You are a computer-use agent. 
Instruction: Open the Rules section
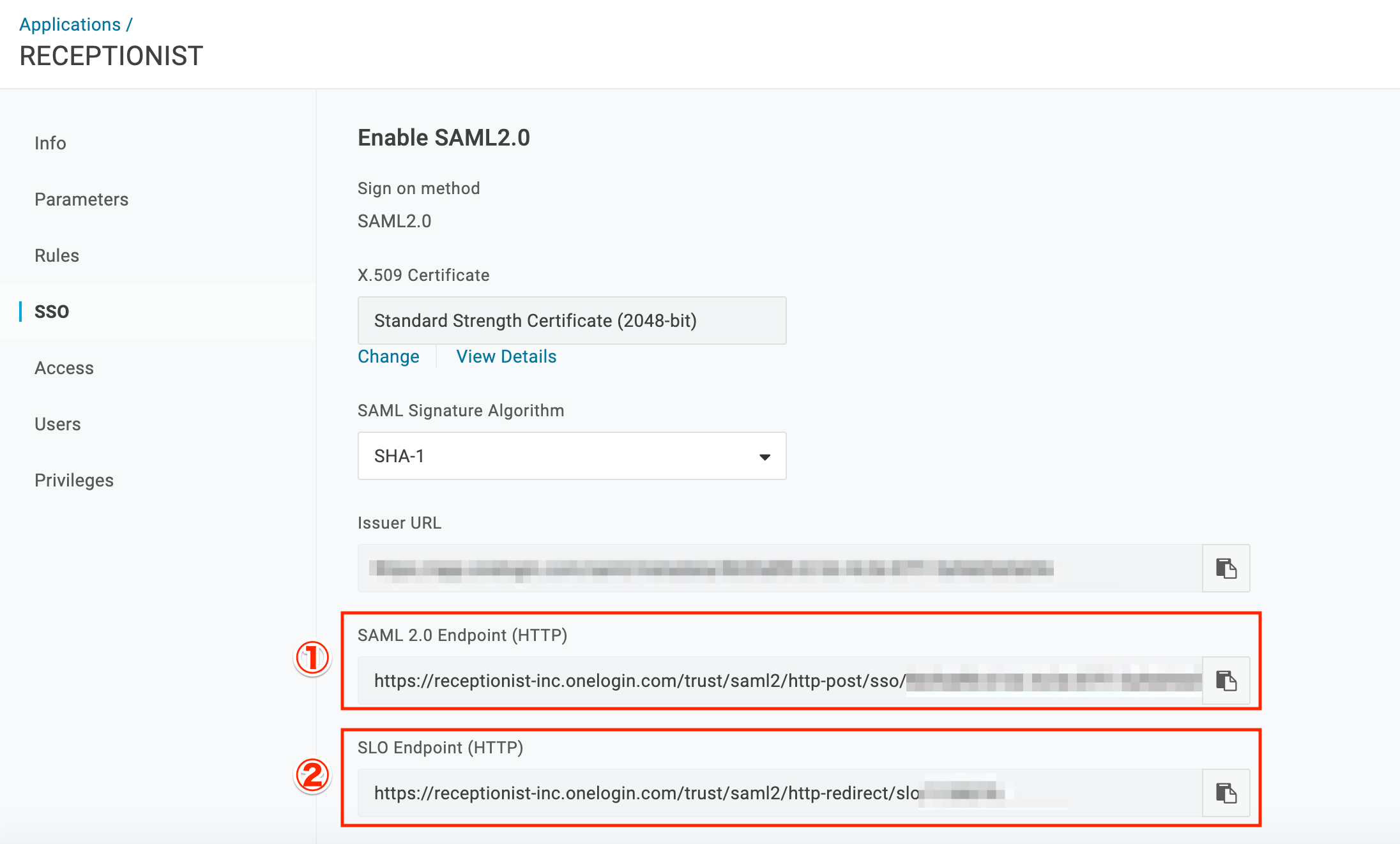click(57, 255)
